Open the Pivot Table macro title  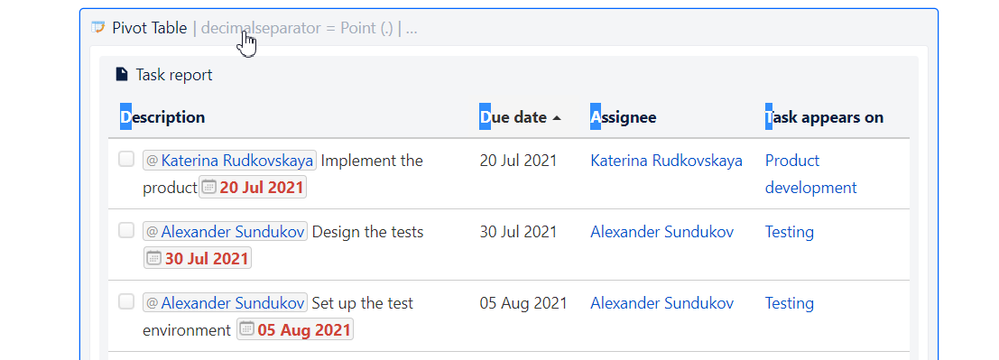(150, 28)
